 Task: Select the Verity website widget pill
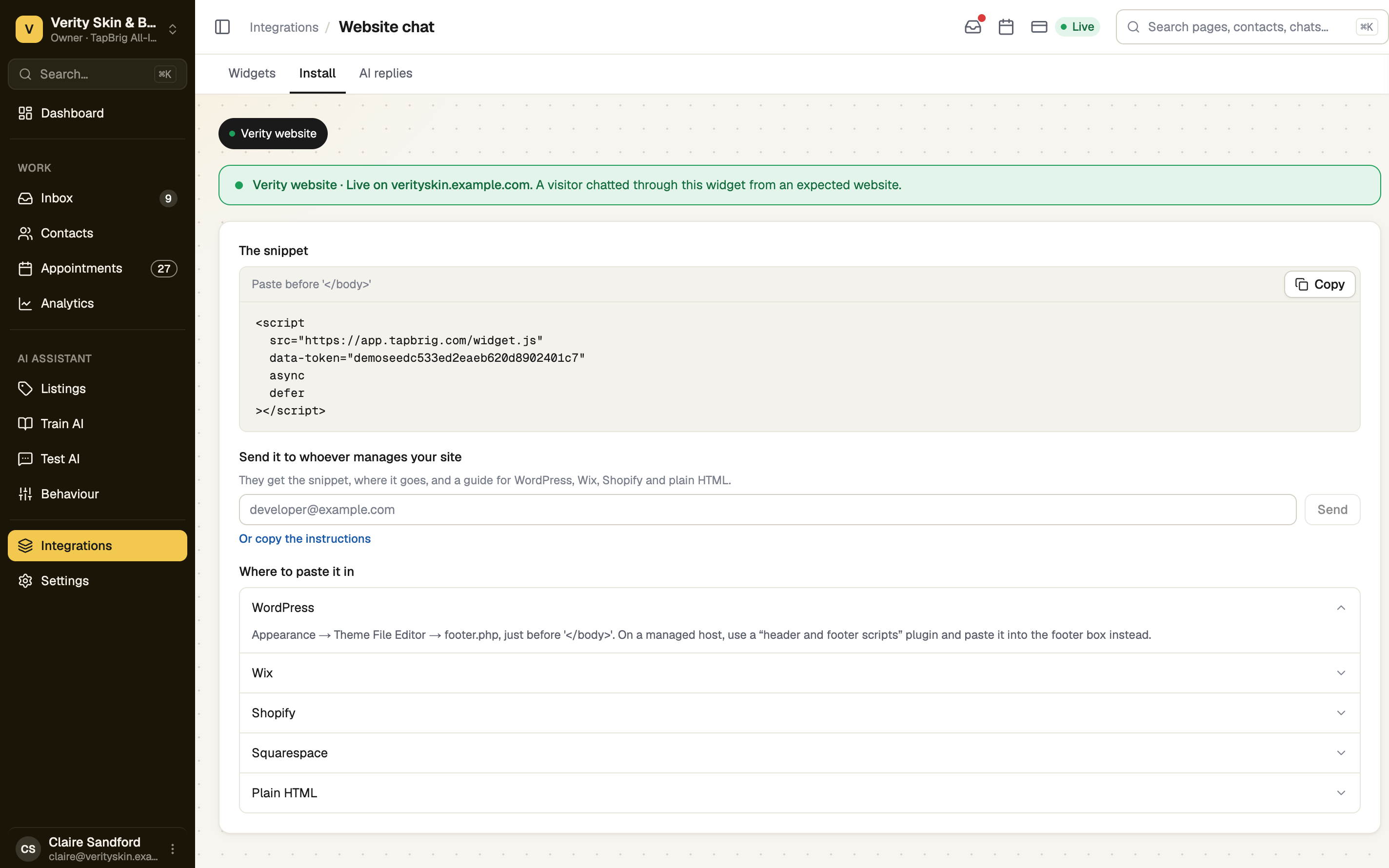(273, 134)
